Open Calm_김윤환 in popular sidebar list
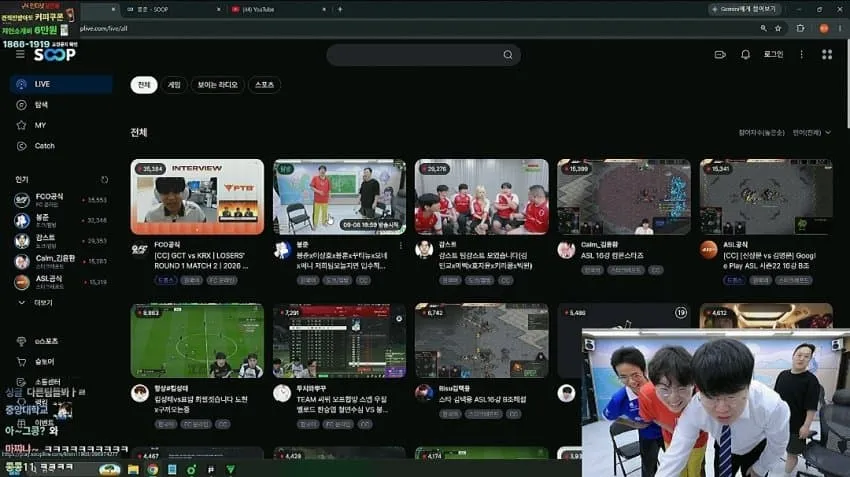The image size is (850, 477). click(x=61, y=261)
